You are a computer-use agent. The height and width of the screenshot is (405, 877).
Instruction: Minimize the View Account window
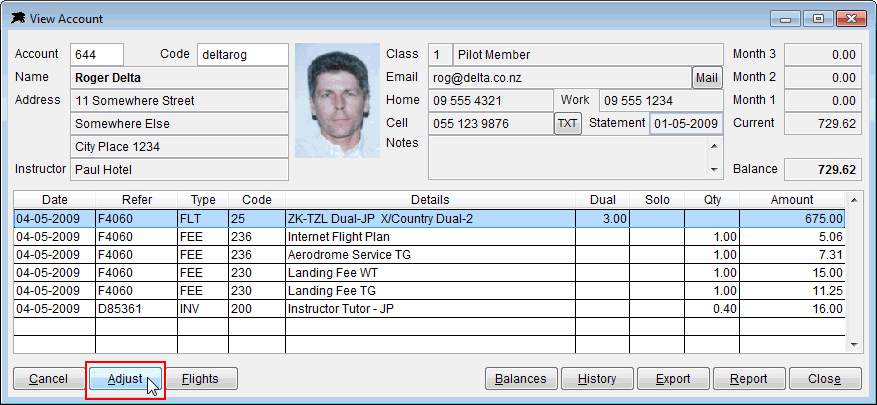[786, 19]
